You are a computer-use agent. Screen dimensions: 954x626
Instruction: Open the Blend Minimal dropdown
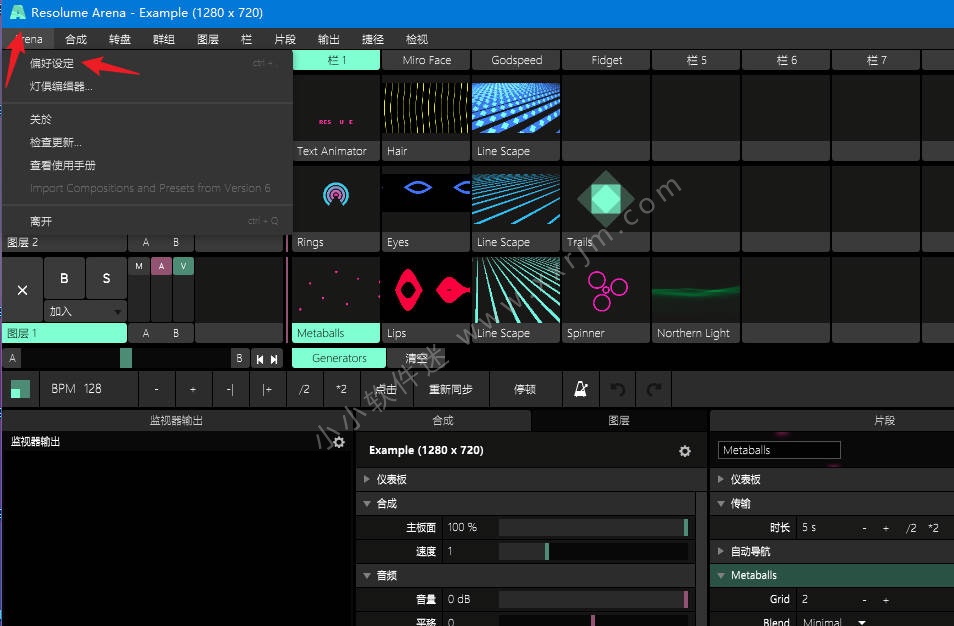click(835, 621)
